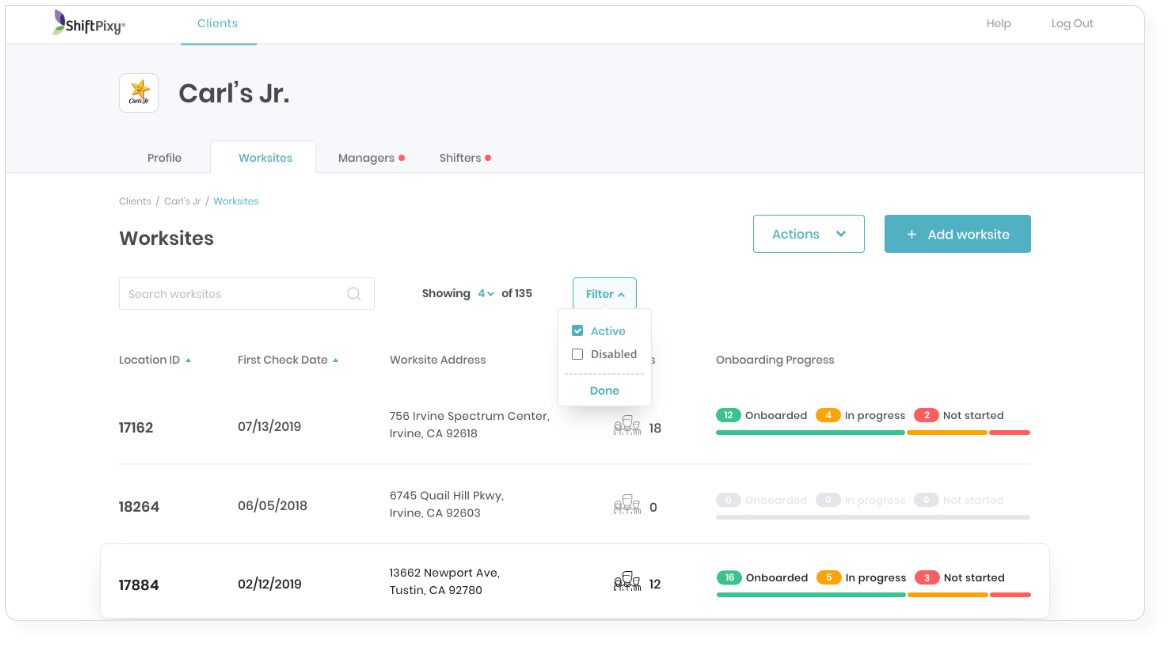Click Done in the filter menu
This screenshot has height=646, width=1170.
[x=604, y=390]
